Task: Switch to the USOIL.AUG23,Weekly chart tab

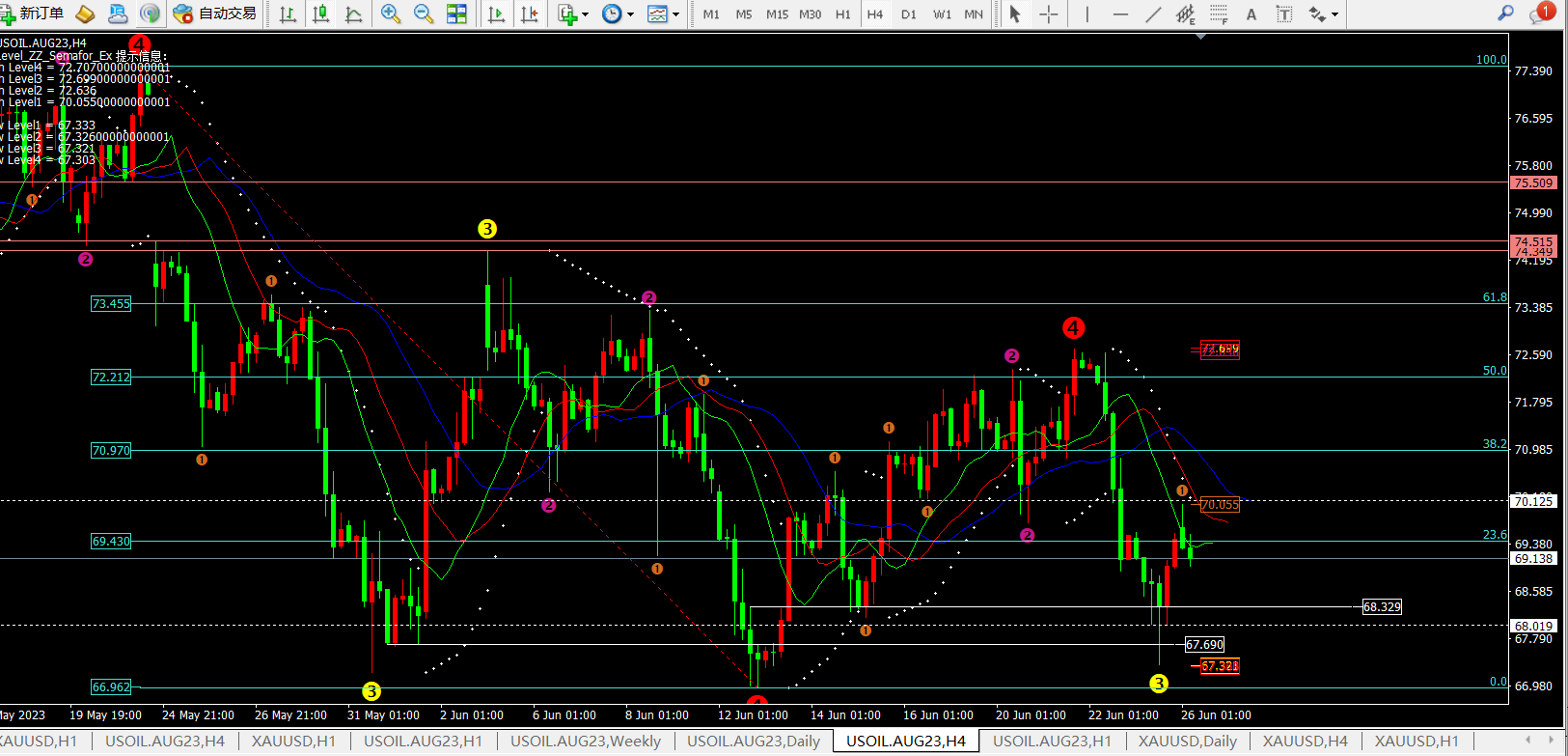Action: pyautogui.click(x=585, y=741)
